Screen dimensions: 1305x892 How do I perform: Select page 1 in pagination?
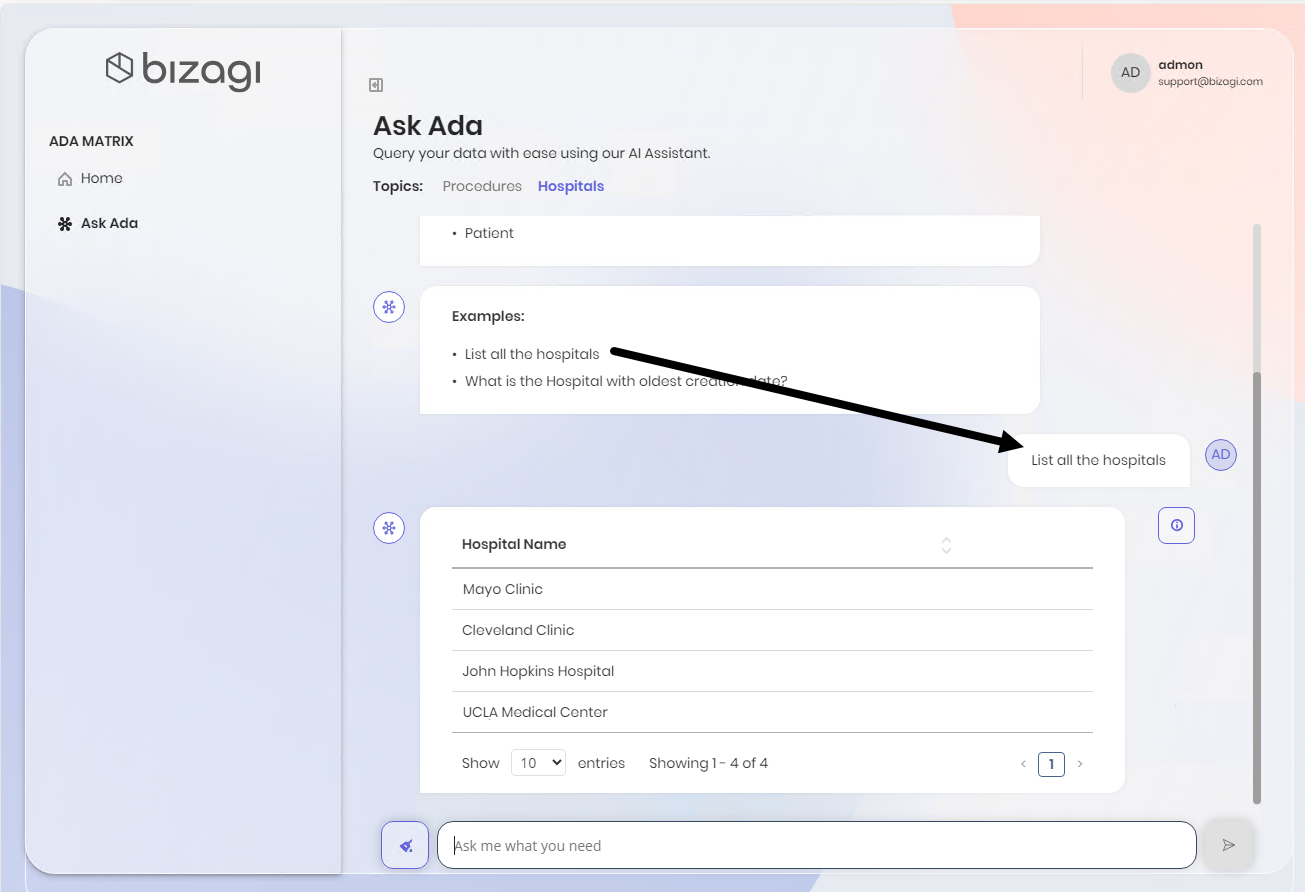tap(1051, 764)
